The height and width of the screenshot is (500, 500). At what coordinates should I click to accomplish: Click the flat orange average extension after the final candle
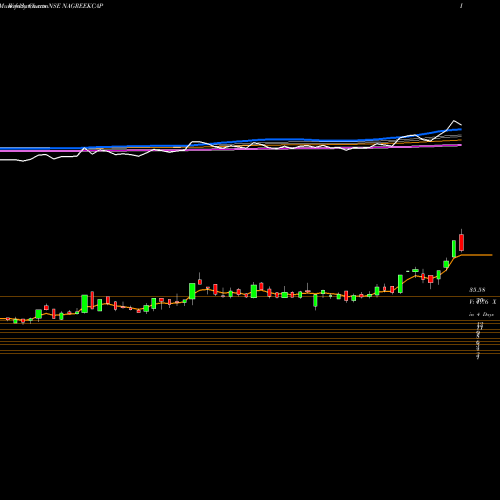[x=477, y=255]
